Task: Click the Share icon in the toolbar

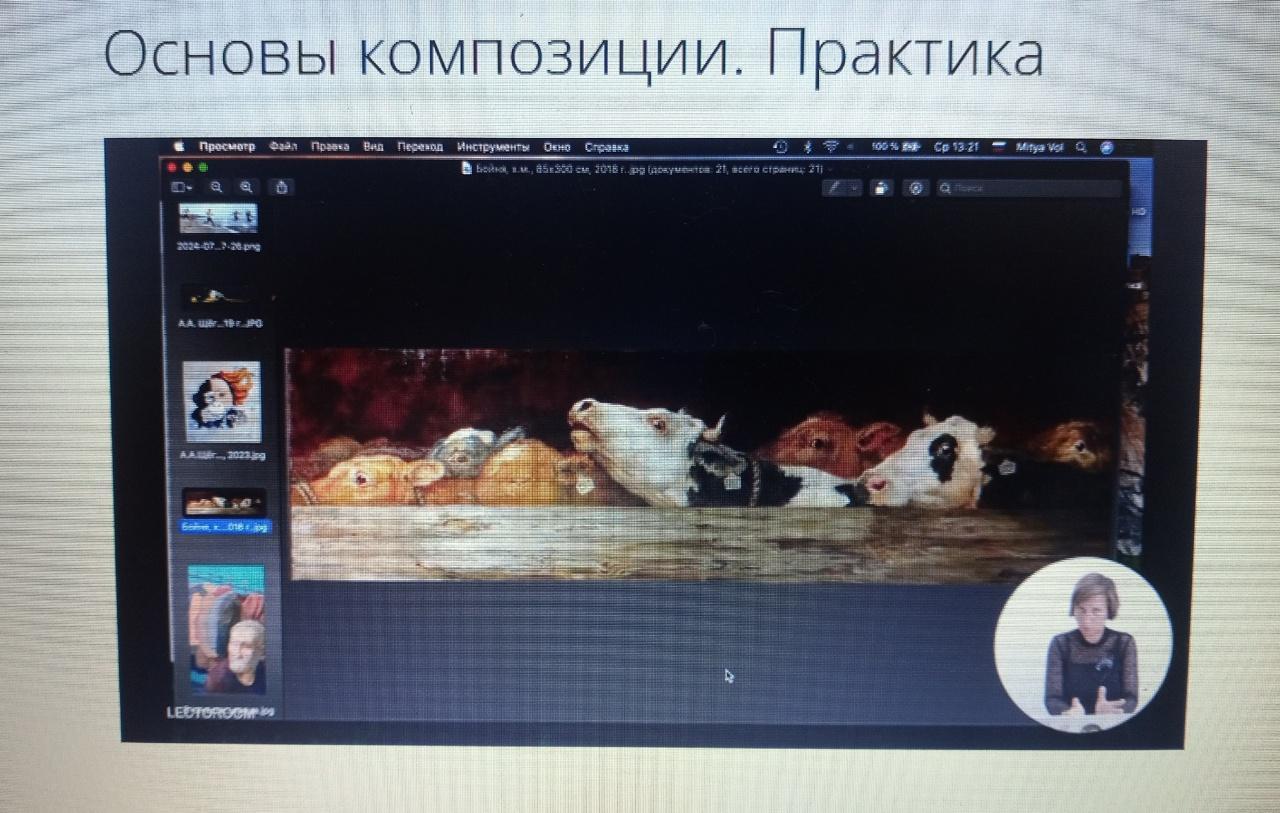Action: coord(282,187)
